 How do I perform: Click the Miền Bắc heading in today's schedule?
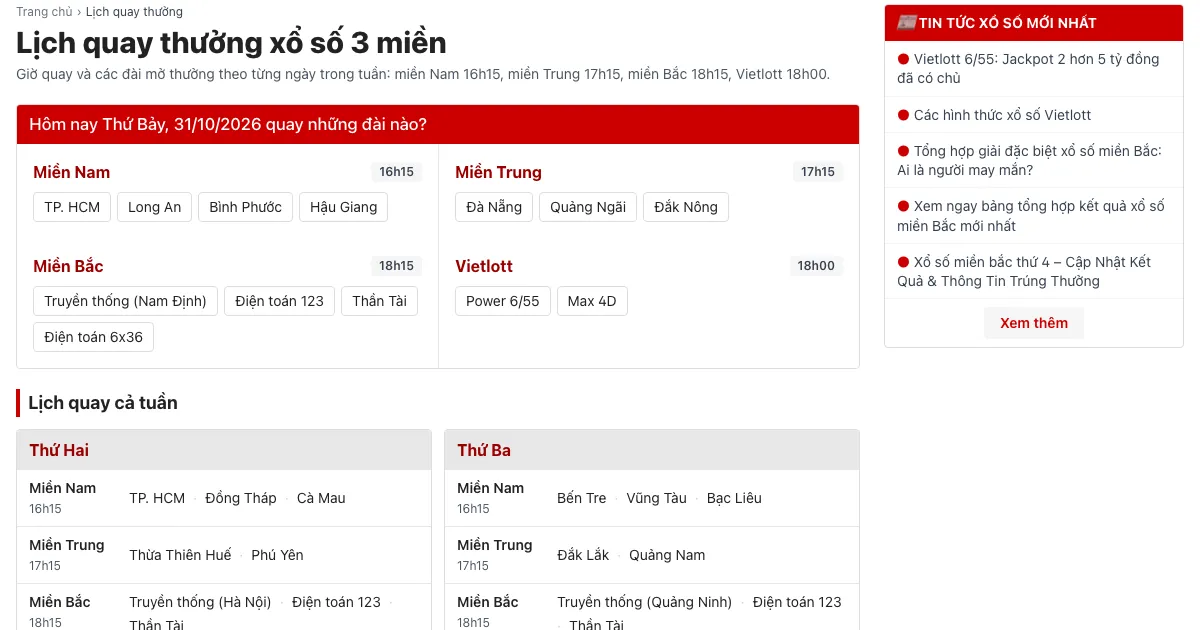68,266
